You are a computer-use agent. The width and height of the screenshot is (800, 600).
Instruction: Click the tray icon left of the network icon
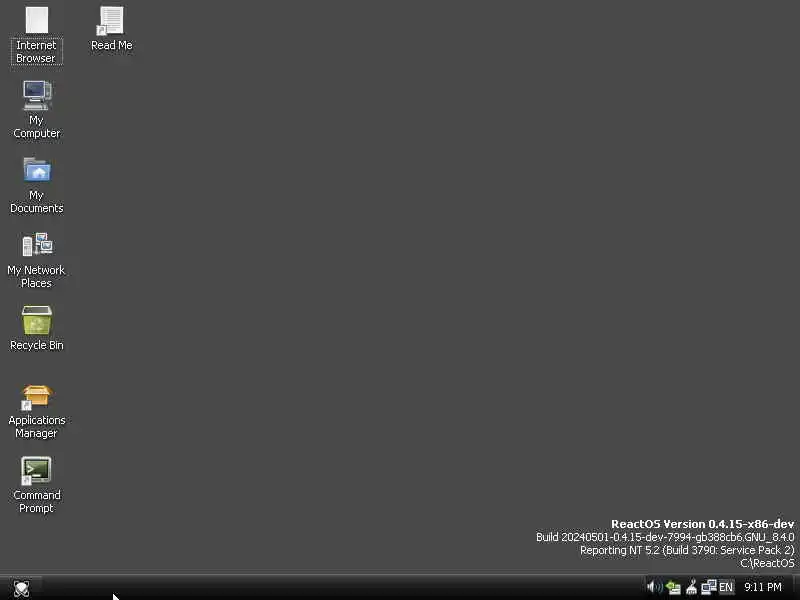click(x=691, y=587)
